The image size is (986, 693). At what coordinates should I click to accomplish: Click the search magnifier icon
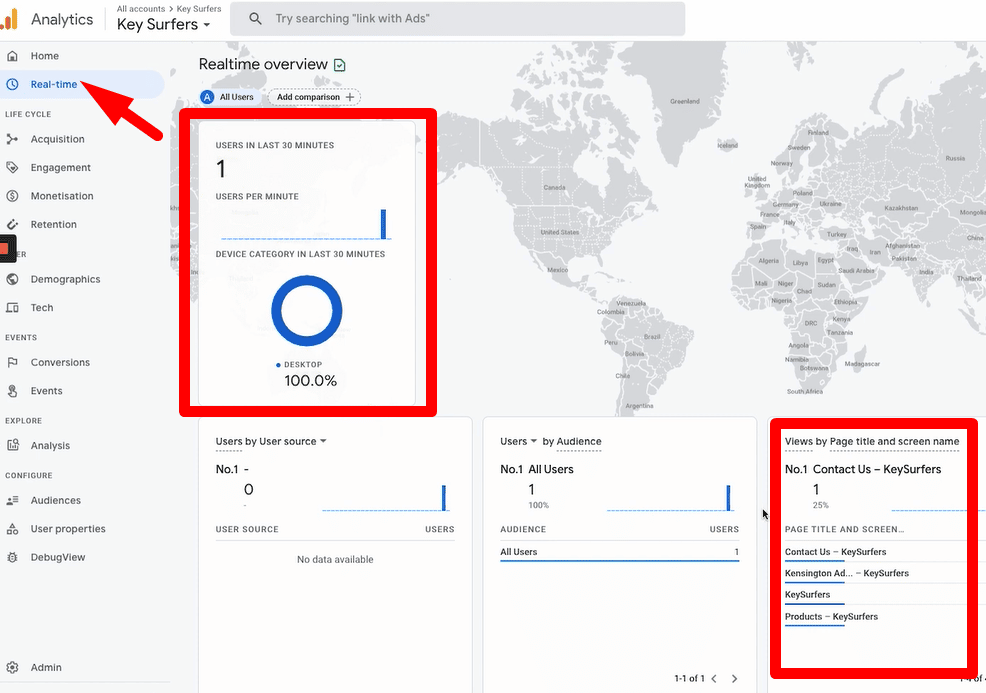click(255, 19)
